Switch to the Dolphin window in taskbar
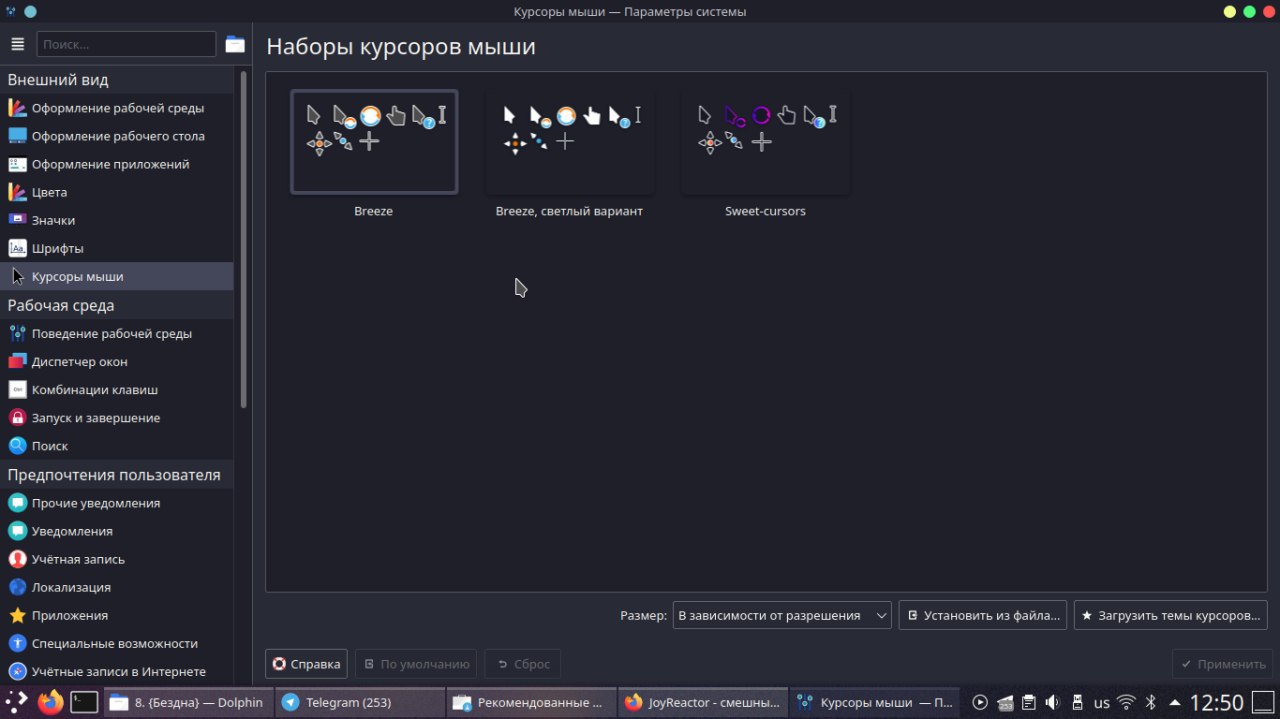Image resolution: width=1280 pixels, height=719 pixels. pyautogui.click(x=188, y=702)
